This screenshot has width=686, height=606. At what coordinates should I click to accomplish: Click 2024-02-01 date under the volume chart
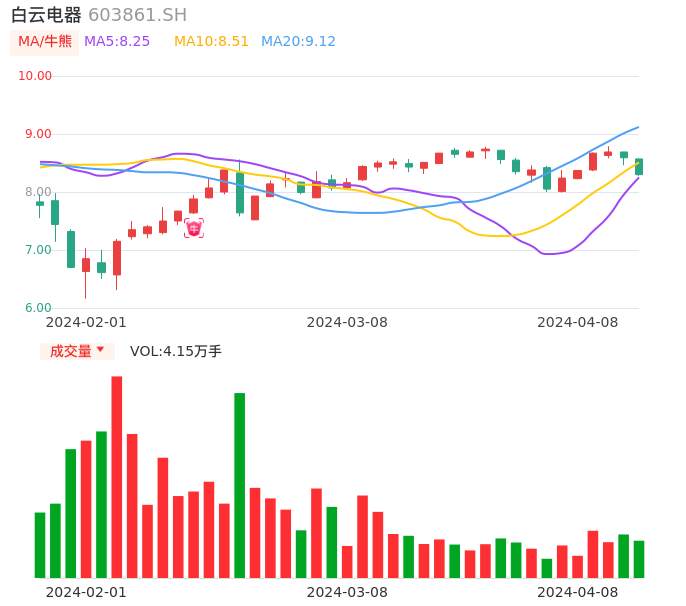(86, 592)
